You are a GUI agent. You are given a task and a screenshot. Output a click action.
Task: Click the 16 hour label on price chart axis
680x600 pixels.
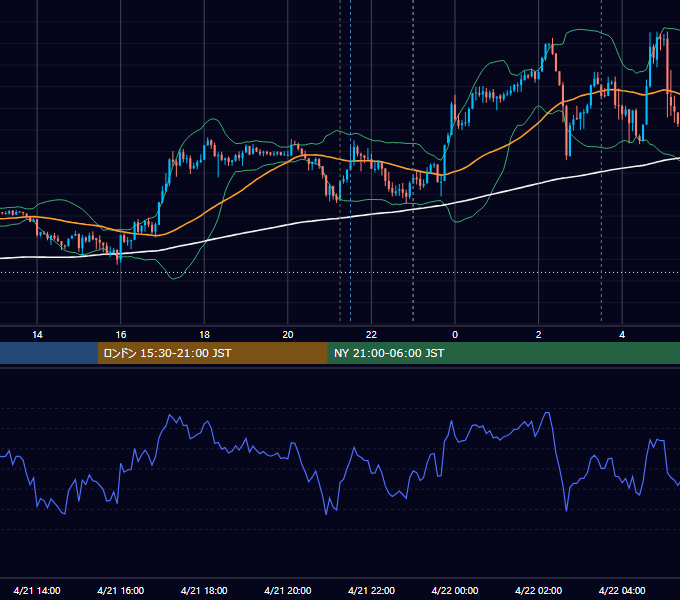pos(121,335)
